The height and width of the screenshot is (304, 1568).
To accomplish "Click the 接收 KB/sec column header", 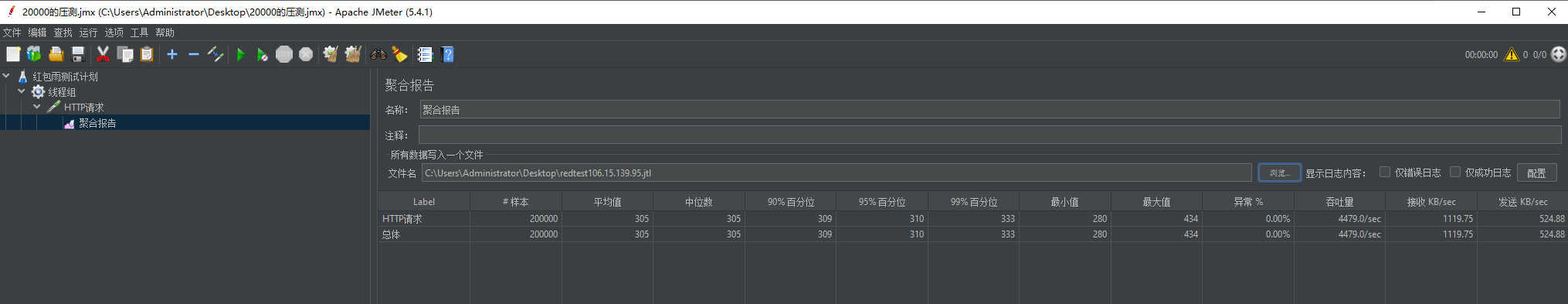I will (1431, 201).
